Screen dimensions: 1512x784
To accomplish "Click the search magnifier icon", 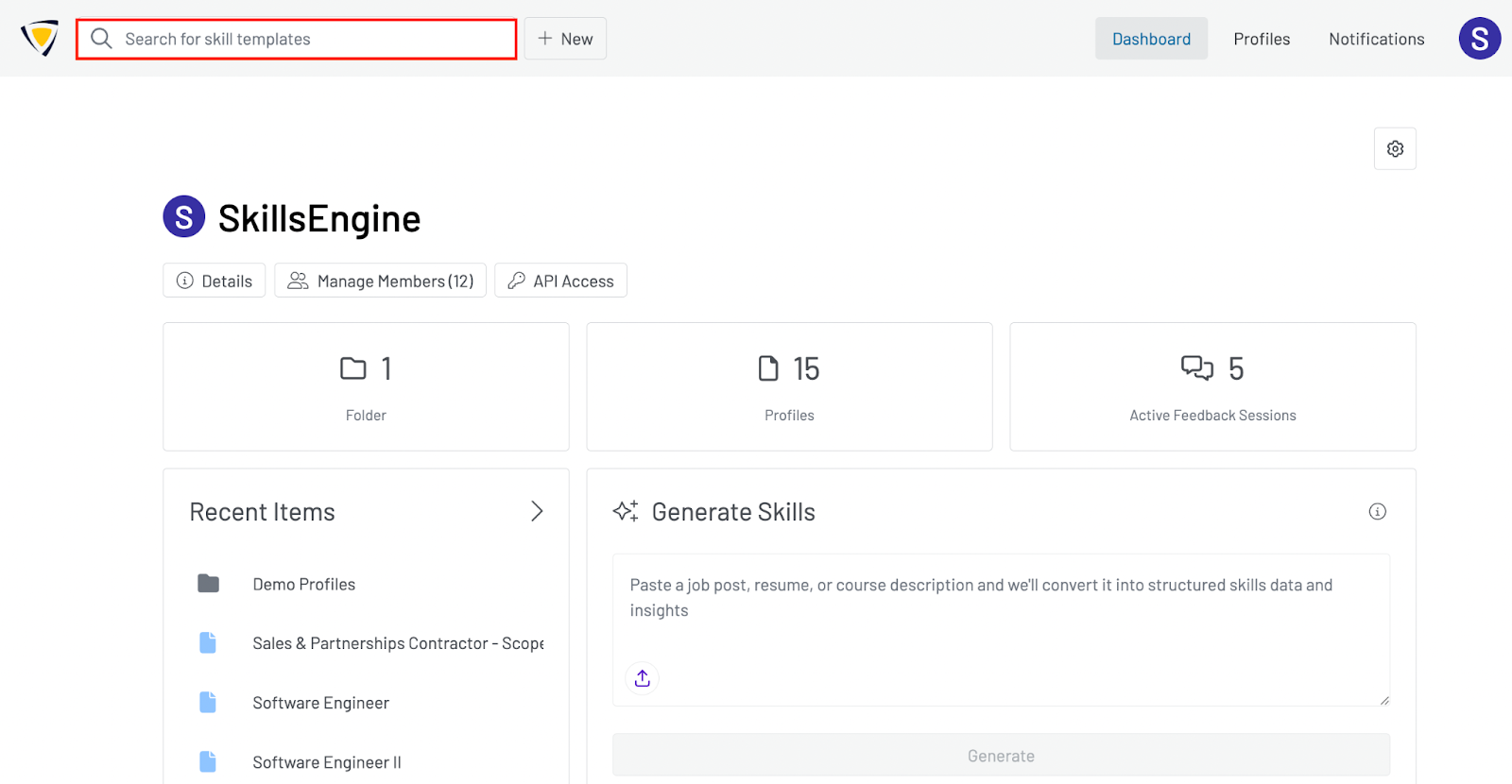I will [101, 39].
